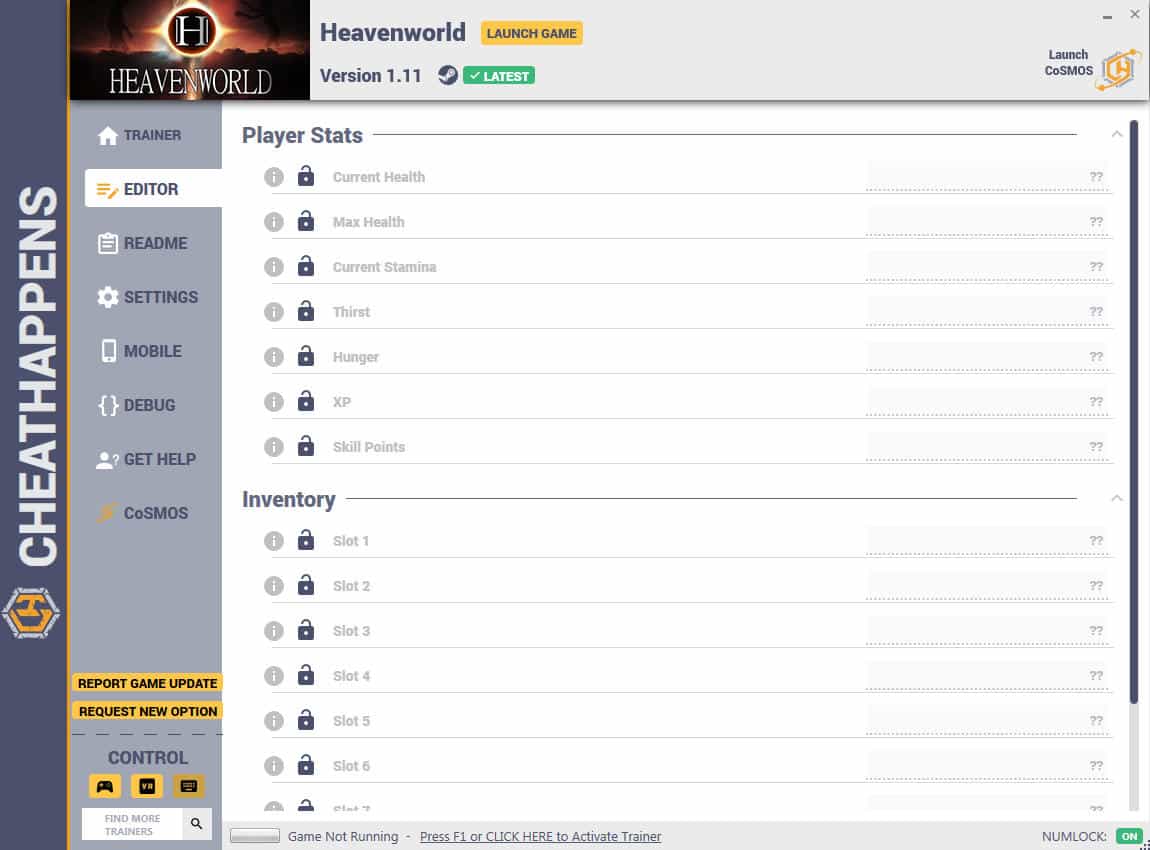Toggle the lock for Thirst
Viewport: 1150px width, 850px height.
(x=306, y=311)
